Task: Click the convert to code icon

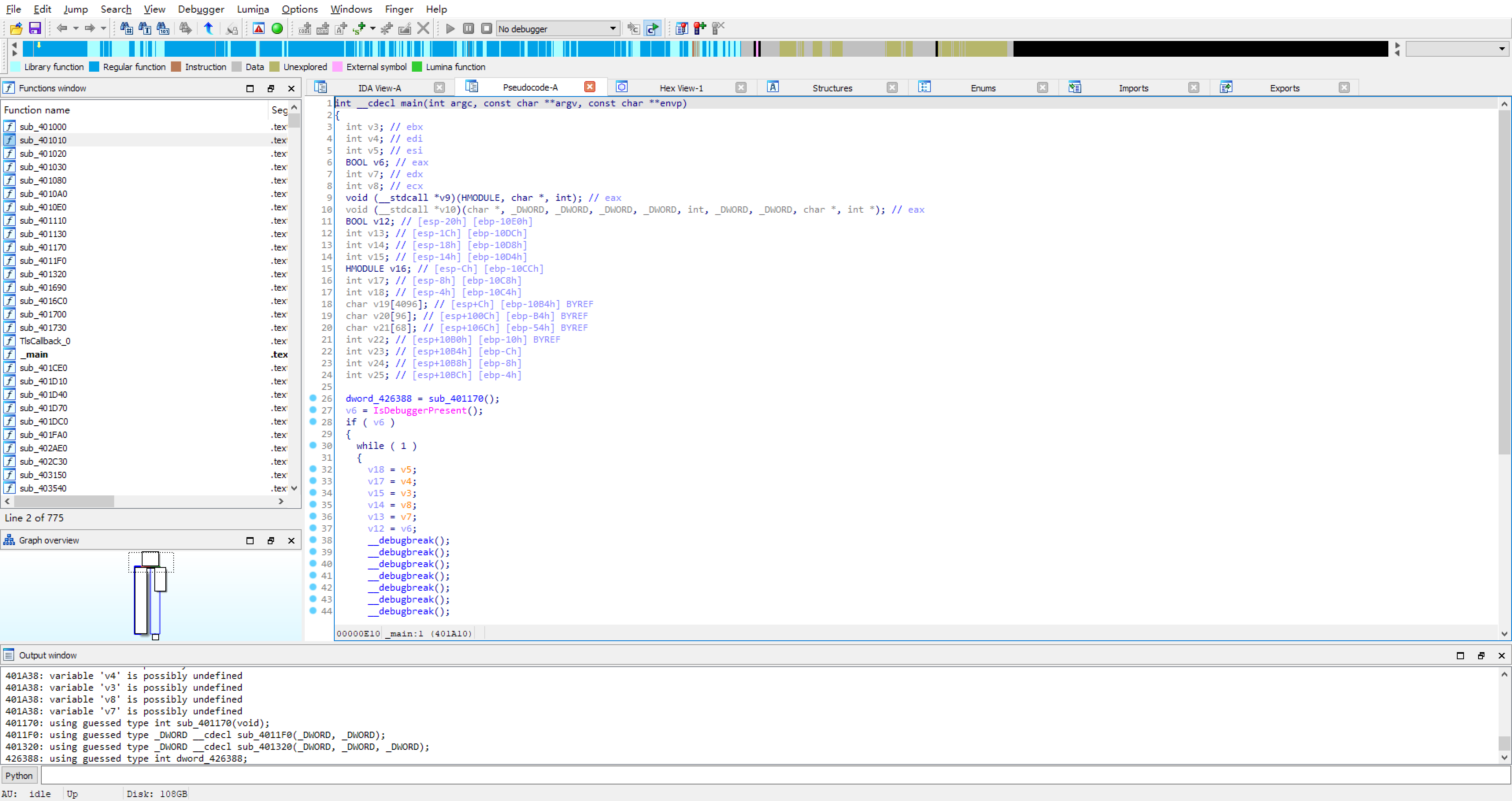Action: coord(305,28)
